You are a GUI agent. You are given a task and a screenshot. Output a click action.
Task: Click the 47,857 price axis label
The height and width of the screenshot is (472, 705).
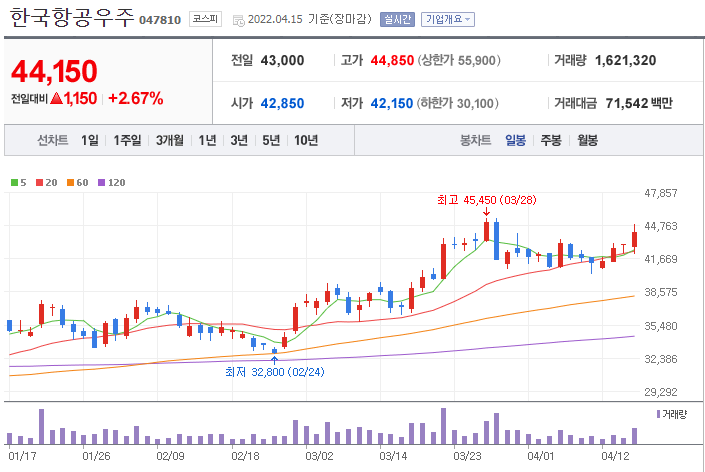(x=660, y=193)
